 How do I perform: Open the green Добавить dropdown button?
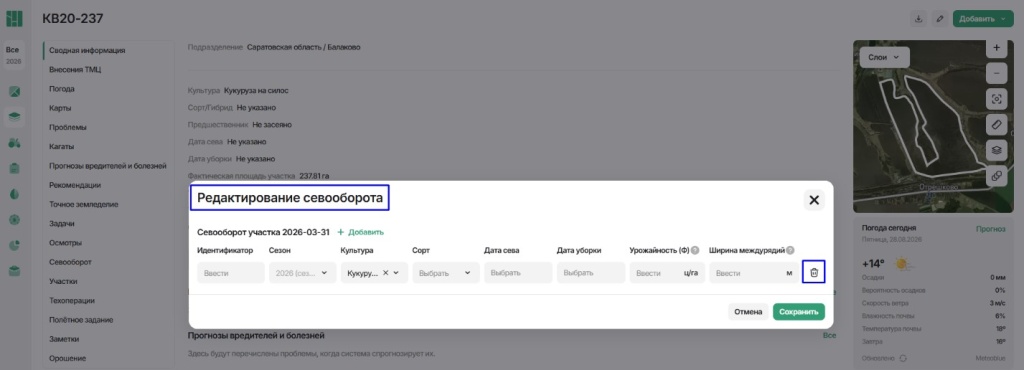(x=983, y=19)
